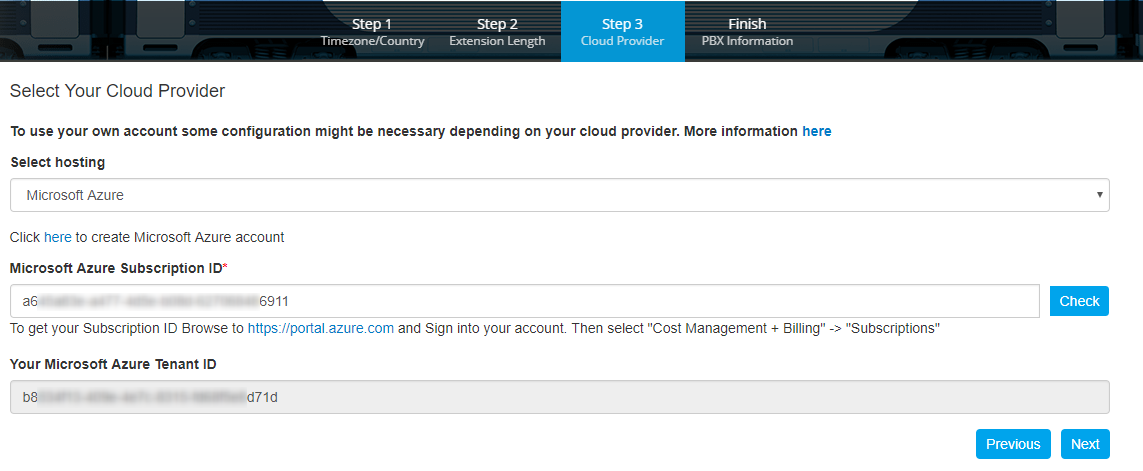Follow the More information here link
This screenshot has height=471, width=1143.
coord(816,131)
